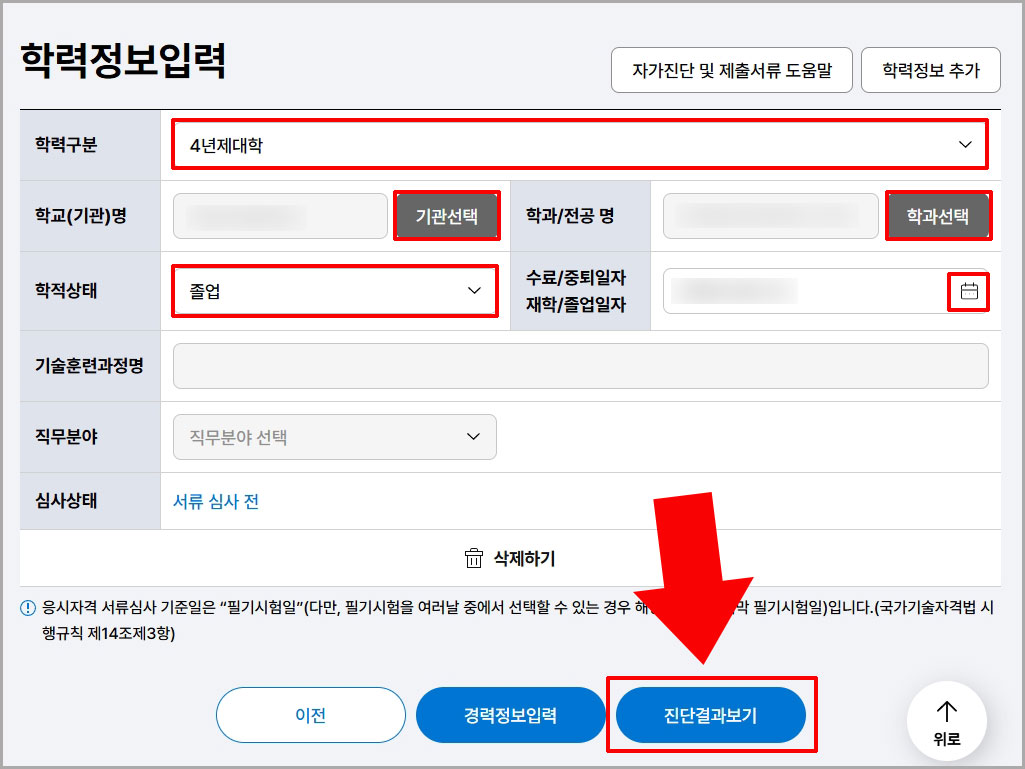Expand the 학력구분 dropdown showing 4년제대학
The width and height of the screenshot is (1025, 769).
pos(579,145)
